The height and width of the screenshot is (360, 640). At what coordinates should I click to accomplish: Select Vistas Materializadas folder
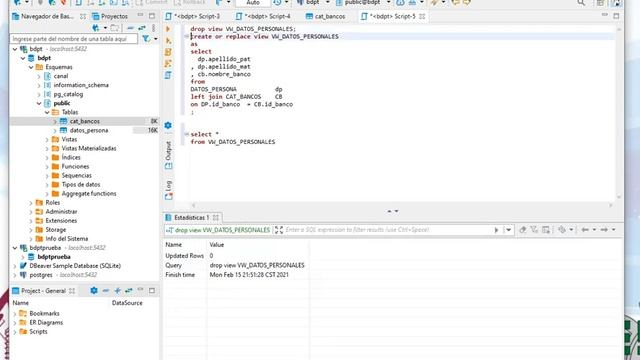click(x=89, y=149)
